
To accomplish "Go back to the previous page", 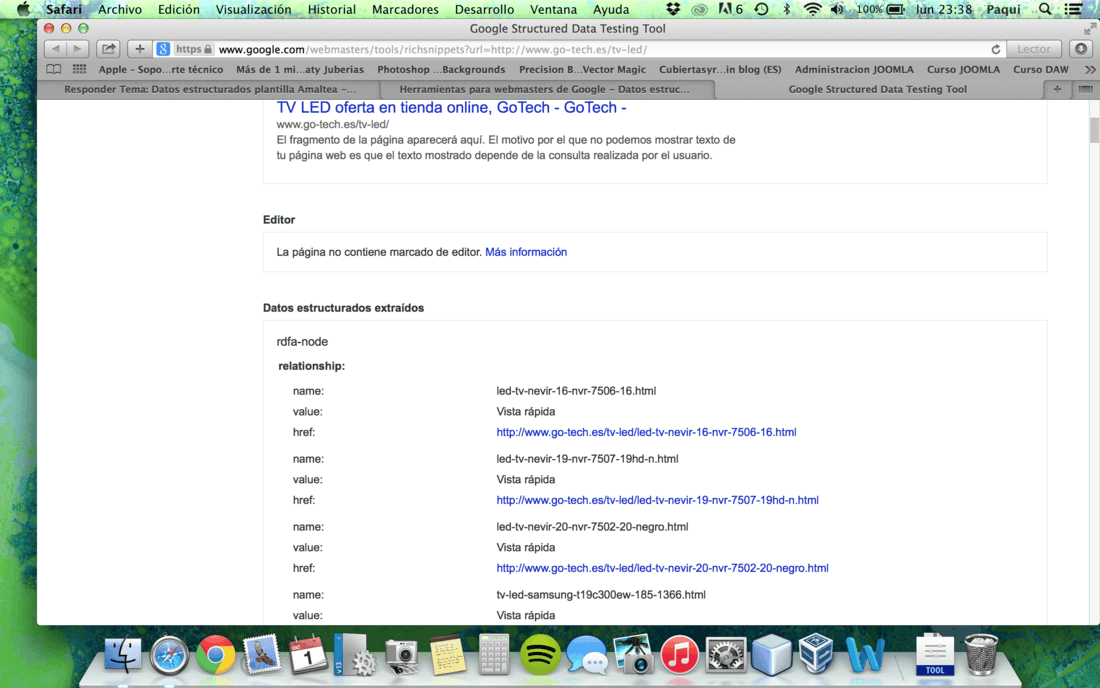I will (55, 49).
